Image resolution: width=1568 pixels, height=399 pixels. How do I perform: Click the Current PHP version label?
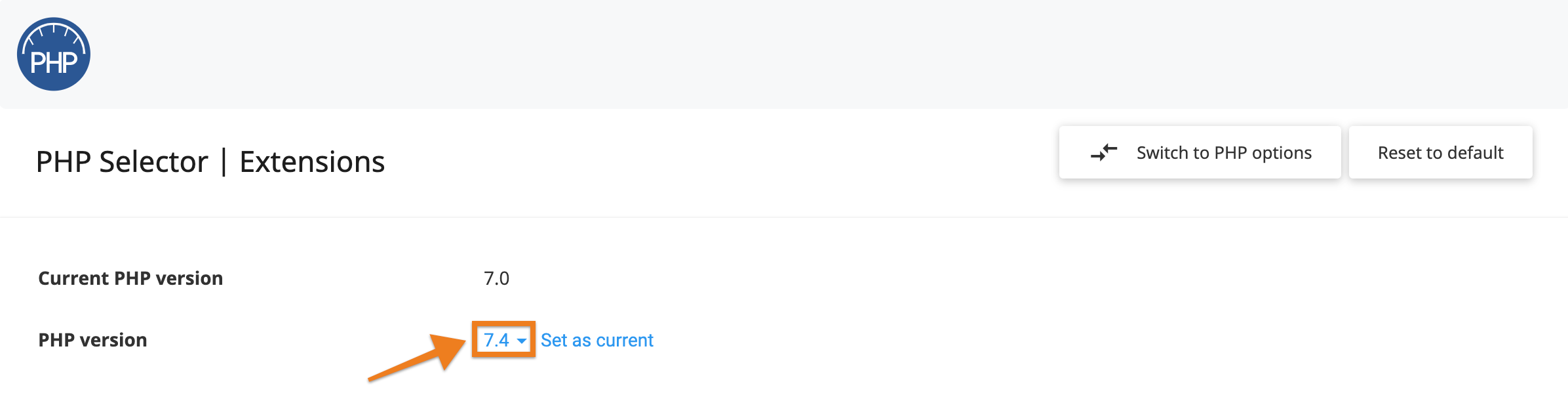coord(130,278)
